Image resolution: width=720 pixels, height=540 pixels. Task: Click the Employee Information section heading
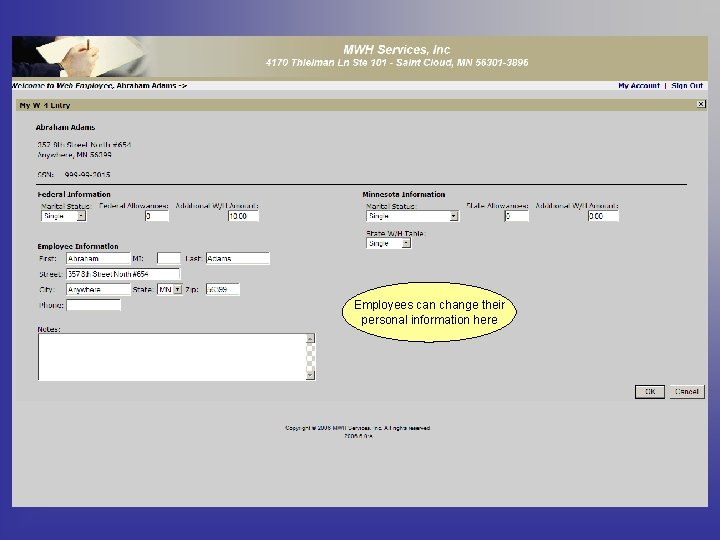pos(78,246)
